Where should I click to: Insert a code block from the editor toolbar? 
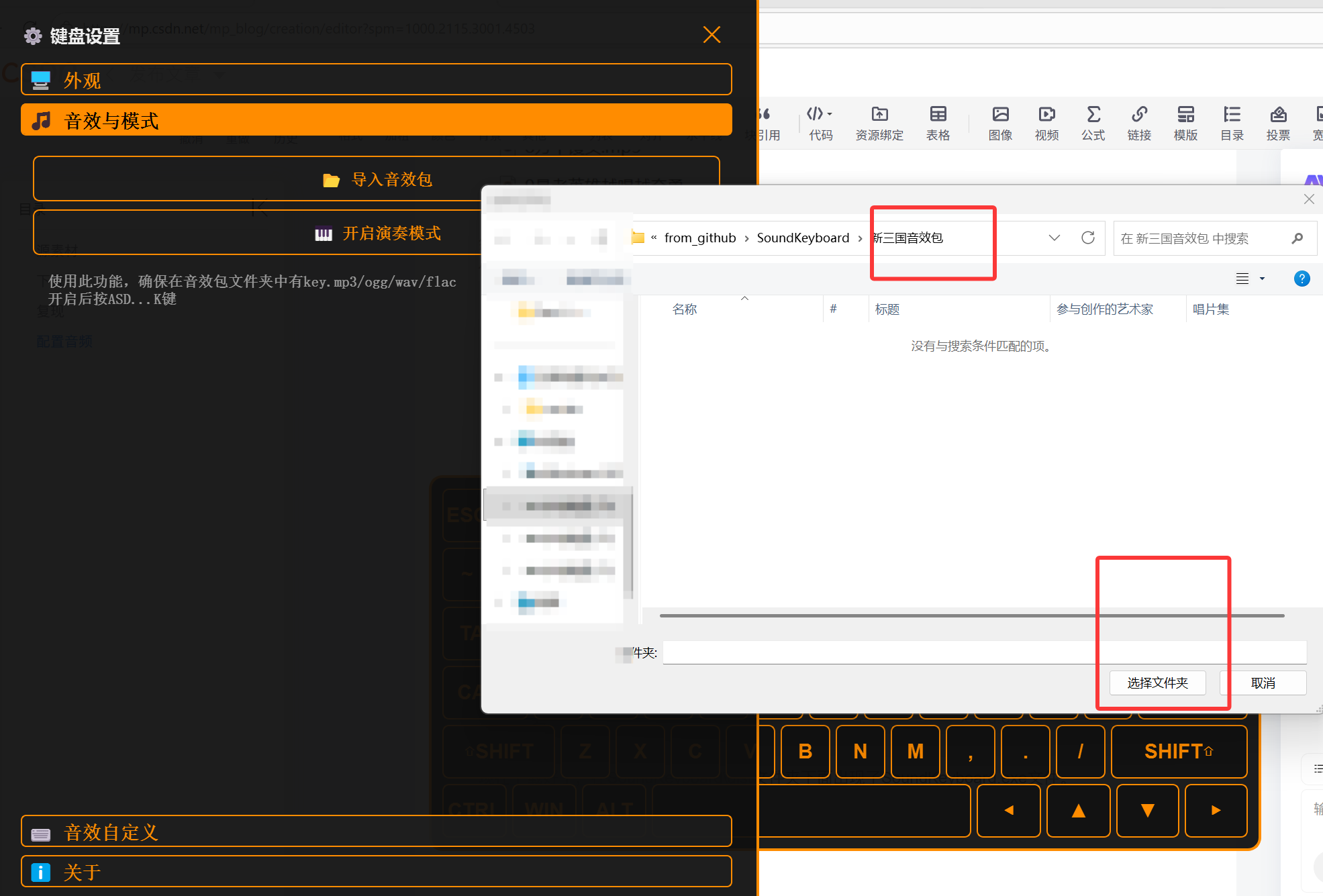[x=820, y=123]
